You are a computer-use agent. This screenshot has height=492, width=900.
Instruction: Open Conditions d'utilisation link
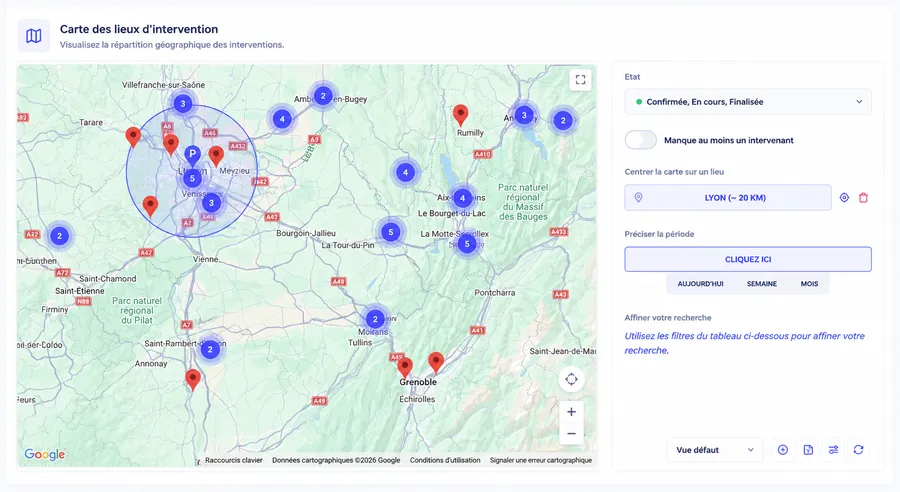[445, 460]
